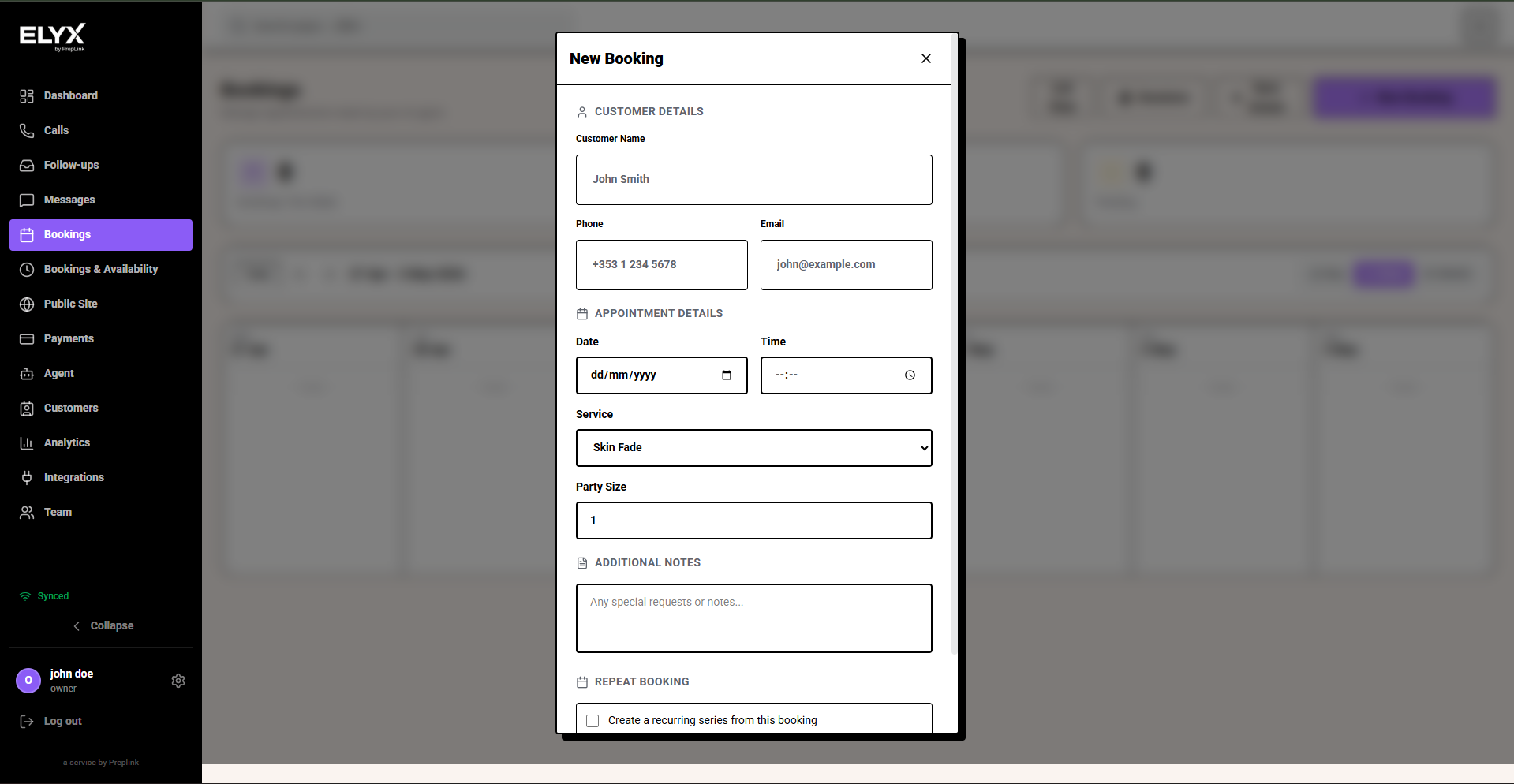
Task: Click the Analytics bar chart icon
Action: click(x=27, y=442)
